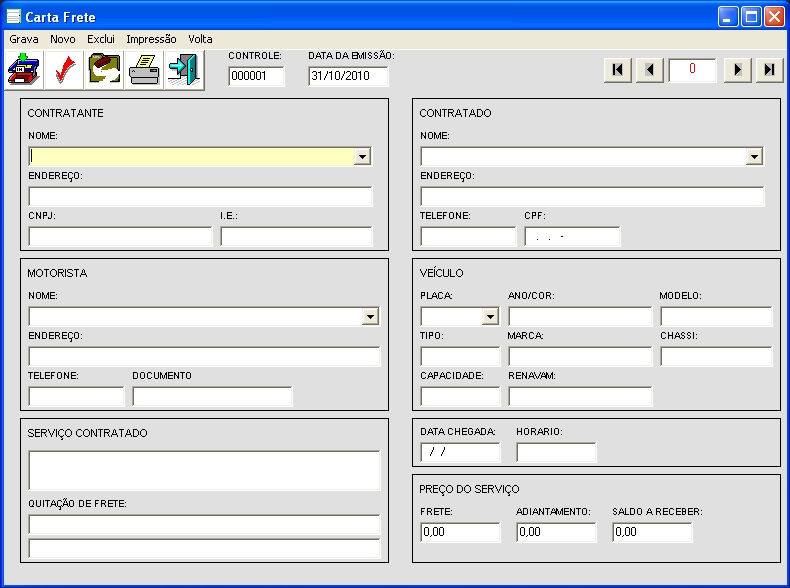Viewport: 790px width, 588px height.
Task: Focus the FRETE price field
Action: tap(460, 533)
